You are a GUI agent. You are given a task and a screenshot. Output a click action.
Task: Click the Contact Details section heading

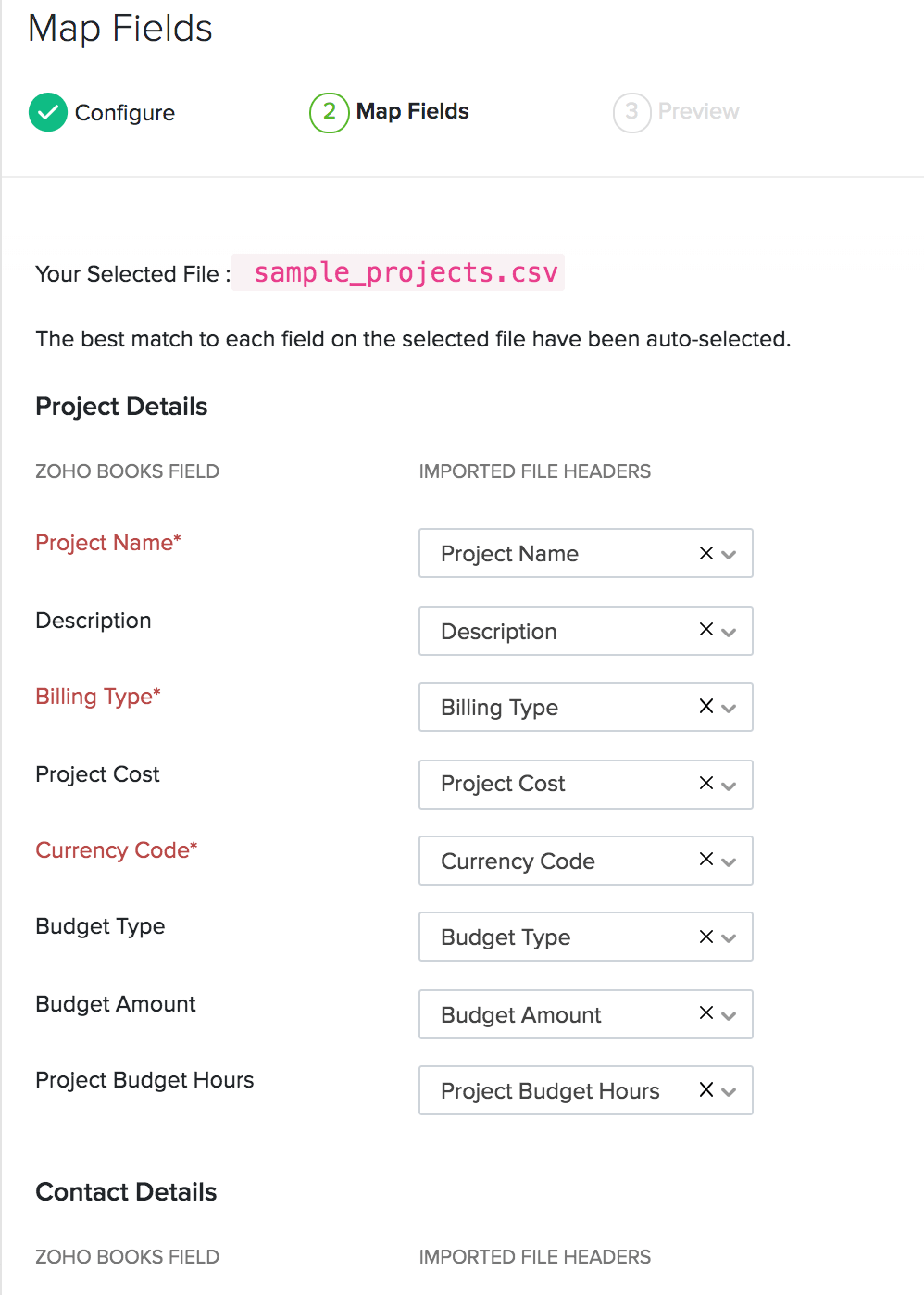(x=125, y=1191)
